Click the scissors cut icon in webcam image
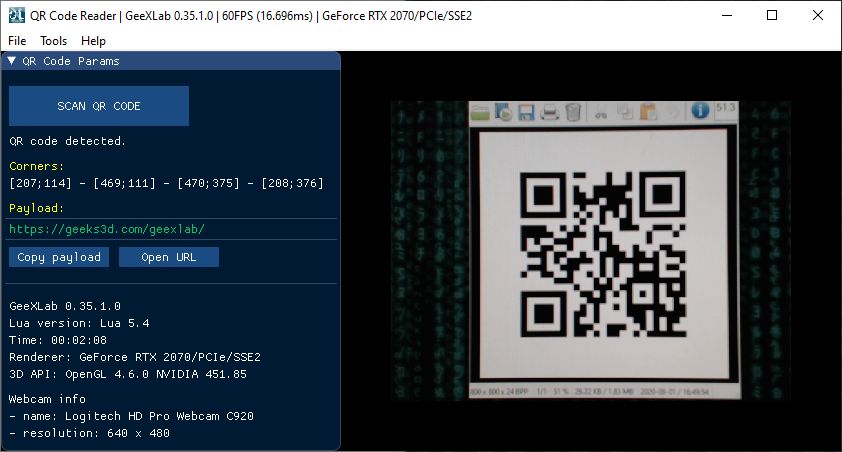842x452 pixels. pyautogui.click(x=601, y=113)
